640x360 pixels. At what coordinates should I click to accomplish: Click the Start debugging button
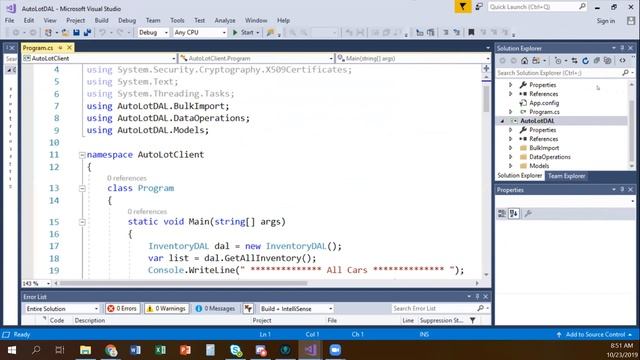[246, 33]
